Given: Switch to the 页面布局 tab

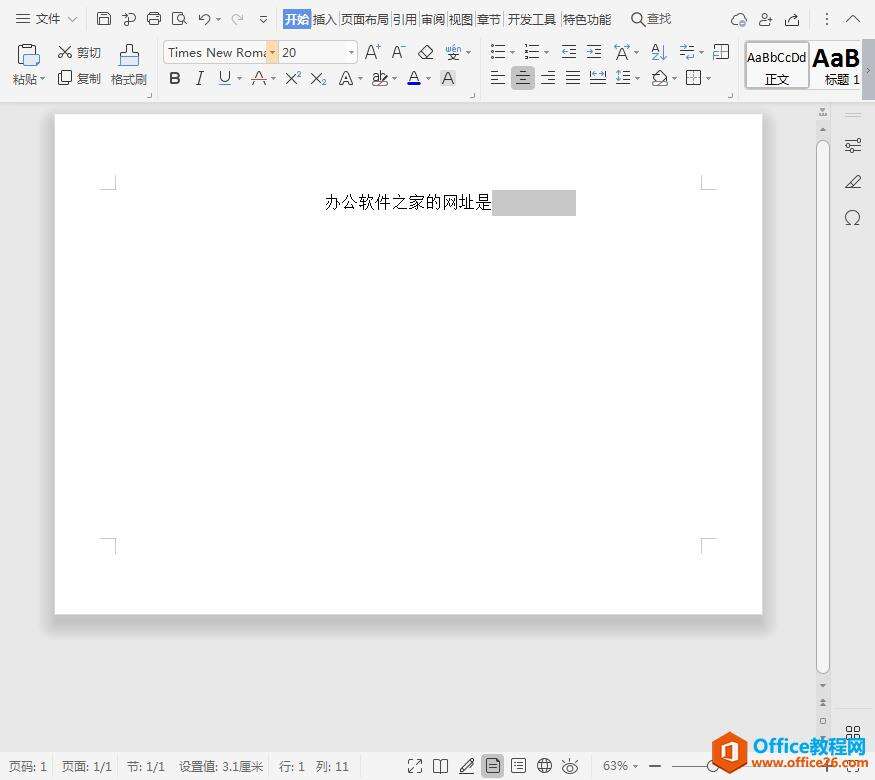Looking at the screenshot, I should pos(364,20).
